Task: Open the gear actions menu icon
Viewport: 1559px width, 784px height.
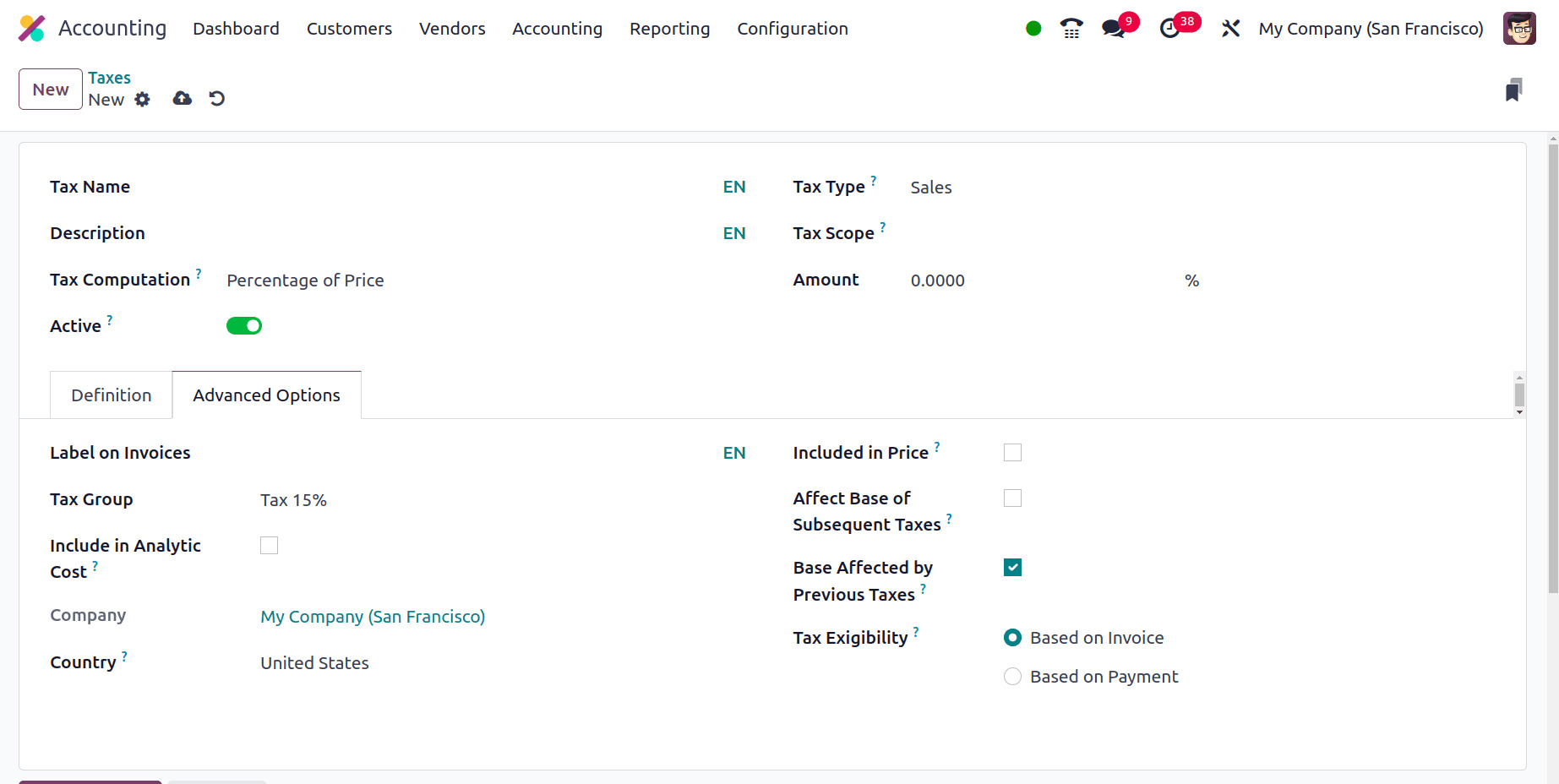Action: [x=143, y=100]
